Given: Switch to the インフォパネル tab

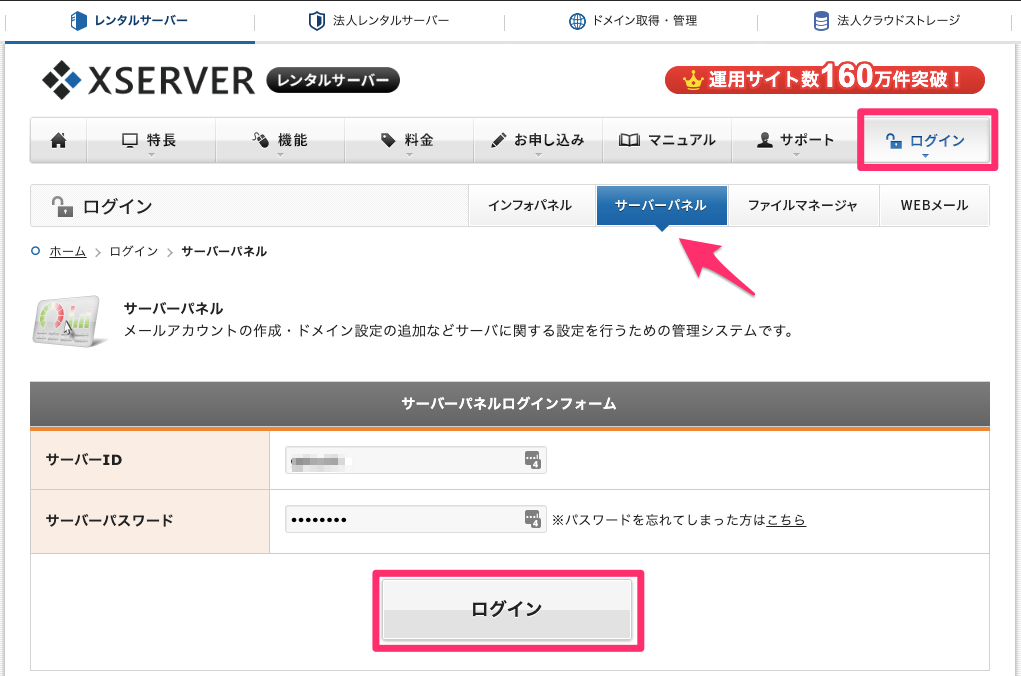Looking at the screenshot, I should click(x=531, y=205).
